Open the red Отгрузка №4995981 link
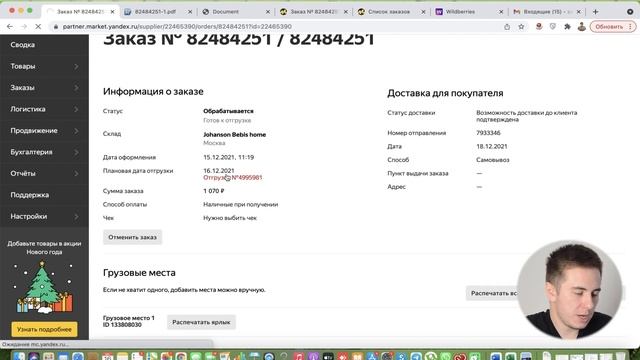 click(x=233, y=178)
